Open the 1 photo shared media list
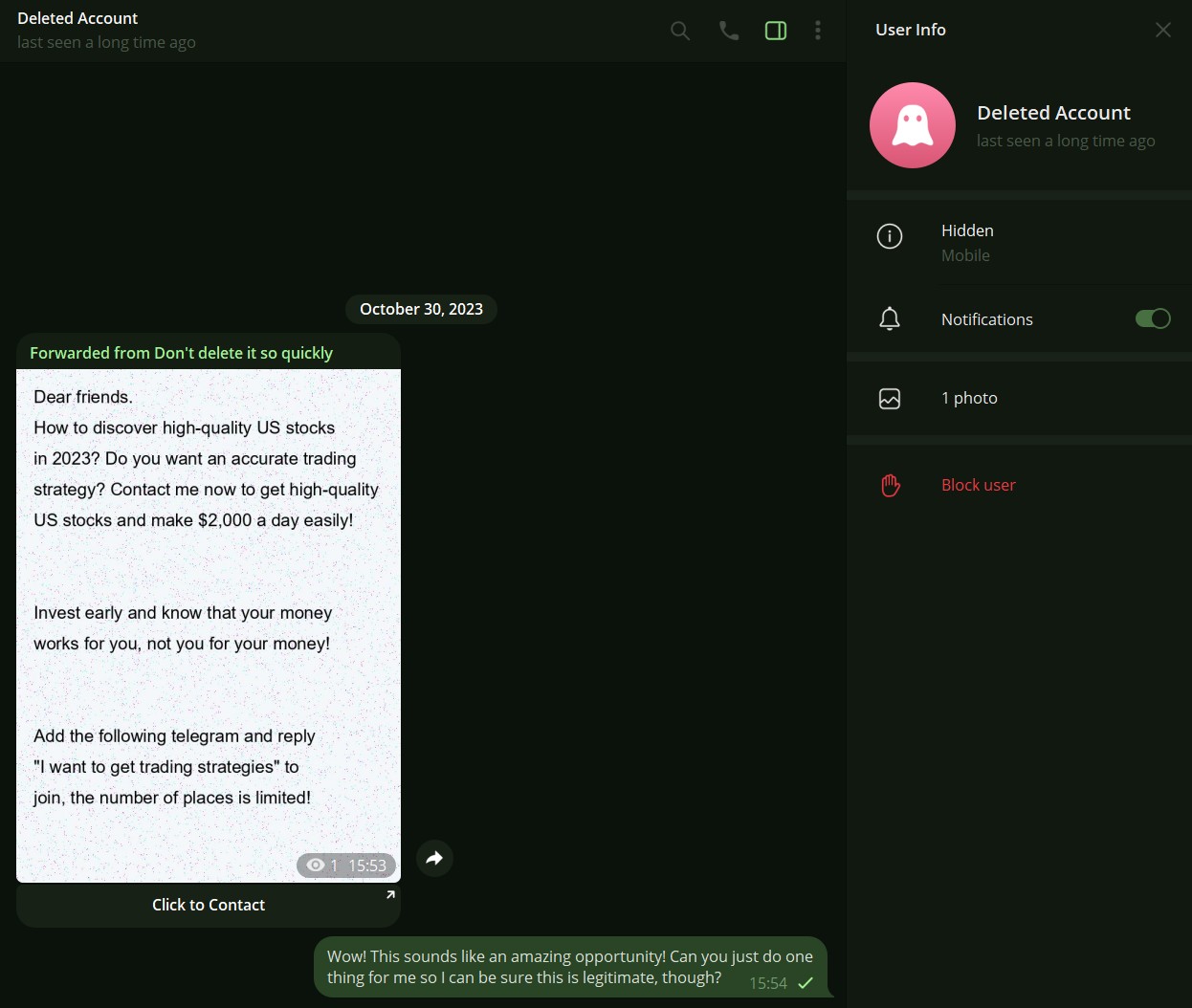 click(1020, 398)
